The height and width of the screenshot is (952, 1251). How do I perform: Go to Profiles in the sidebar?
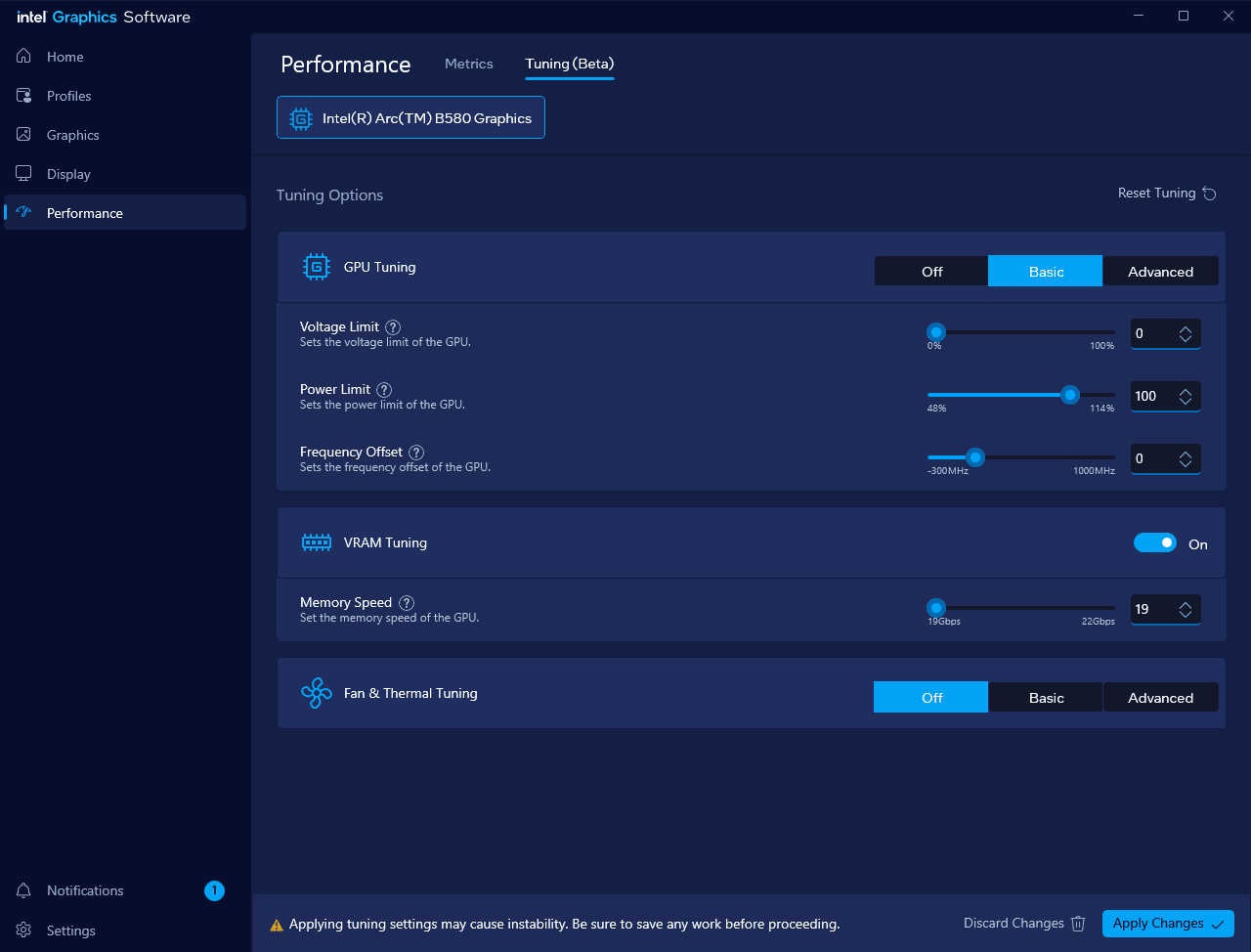pos(125,96)
